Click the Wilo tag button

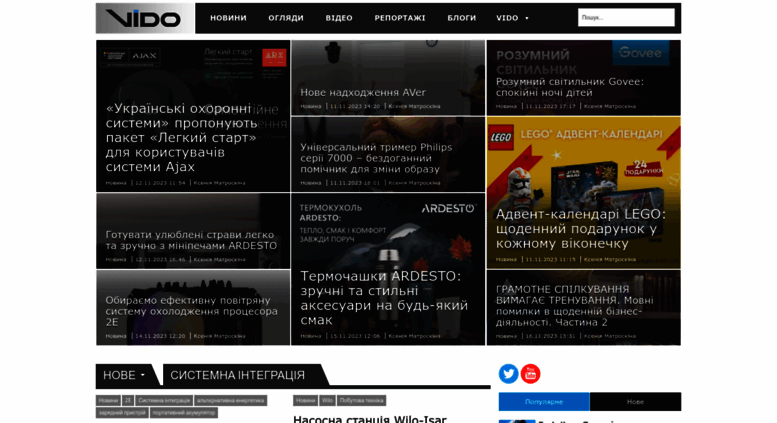(x=327, y=400)
